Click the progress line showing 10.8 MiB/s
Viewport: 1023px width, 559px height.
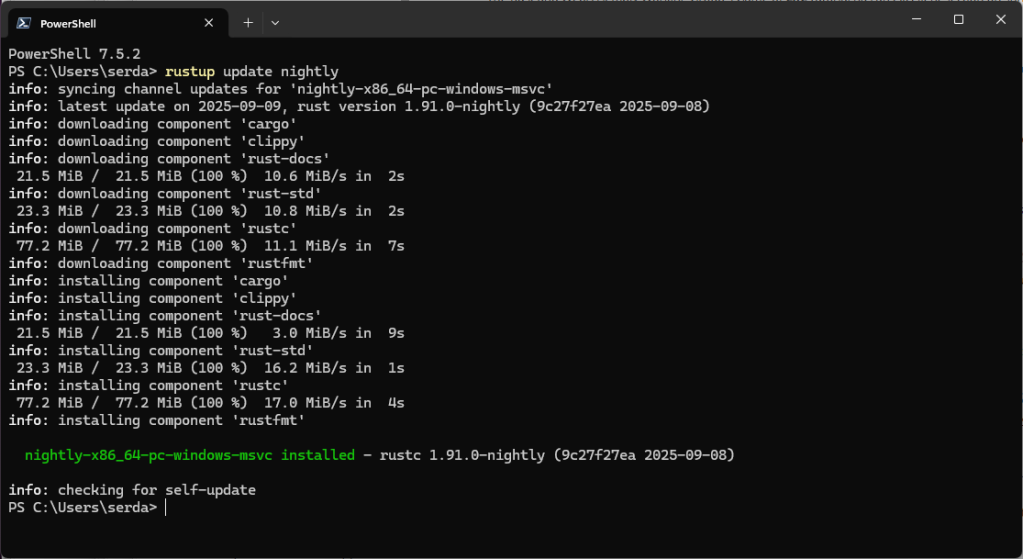(x=210, y=211)
